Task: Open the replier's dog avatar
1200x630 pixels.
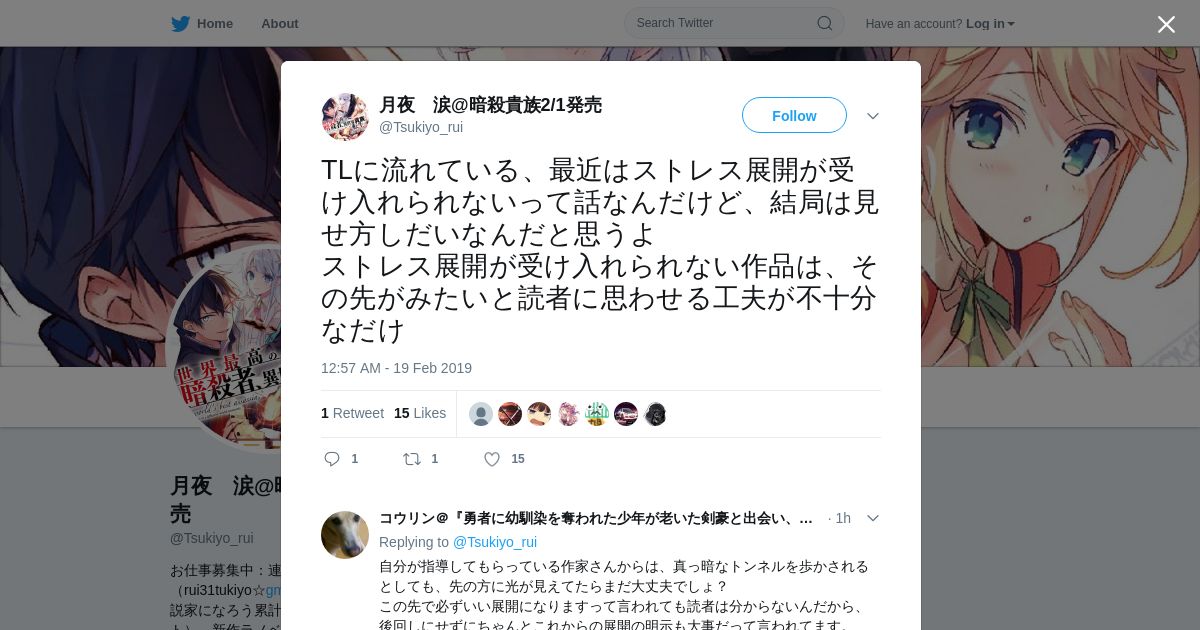Action: pyautogui.click(x=345, y=535)
